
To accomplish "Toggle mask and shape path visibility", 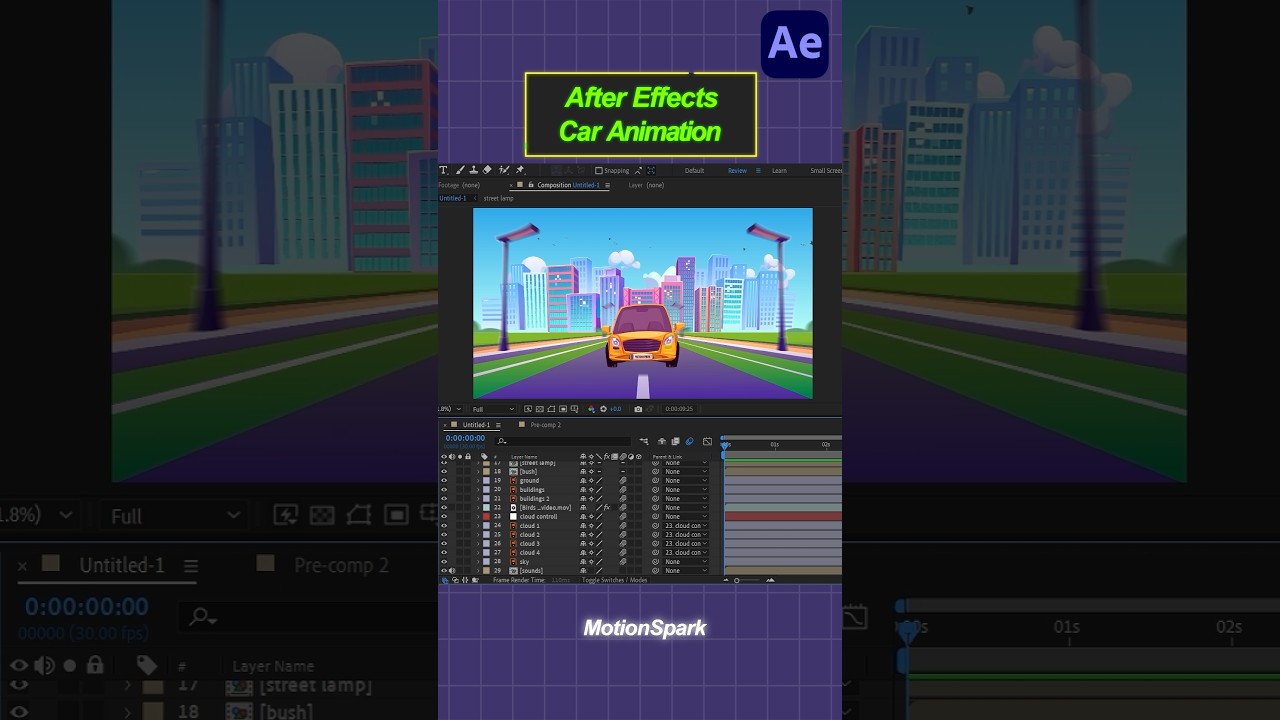I will [551, 409].
